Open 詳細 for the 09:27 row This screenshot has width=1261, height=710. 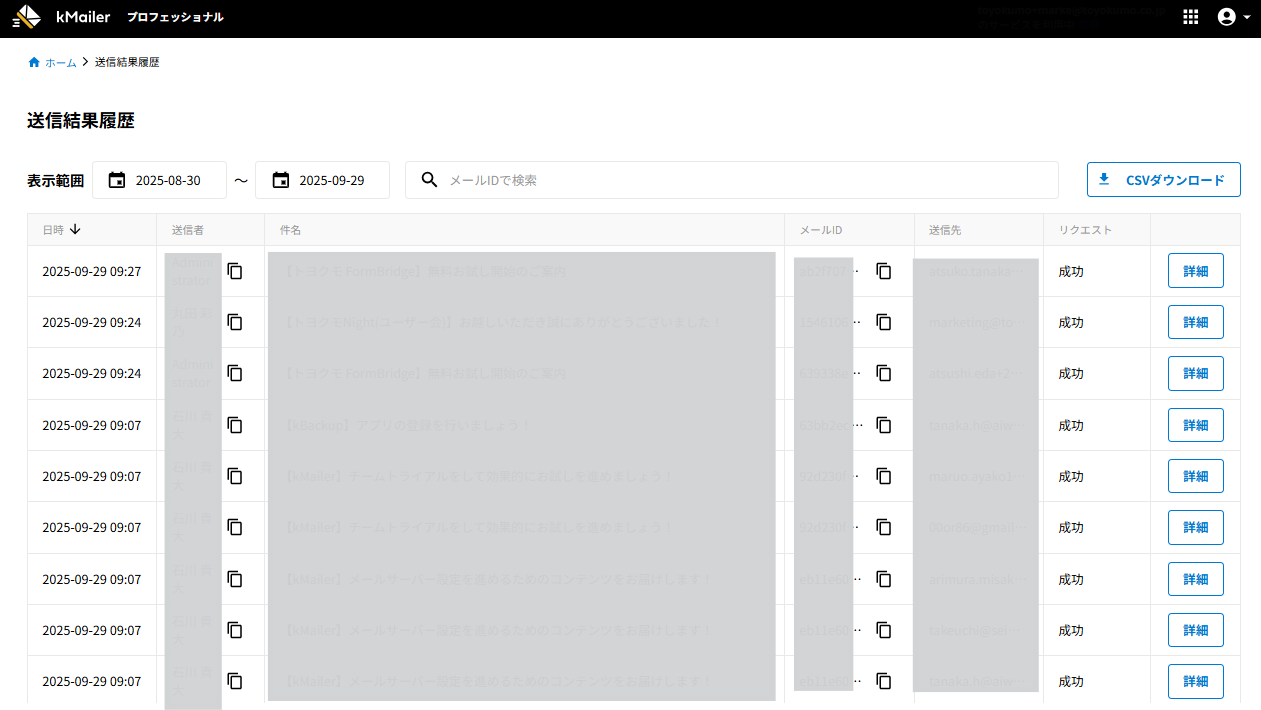pos(1195,271)
